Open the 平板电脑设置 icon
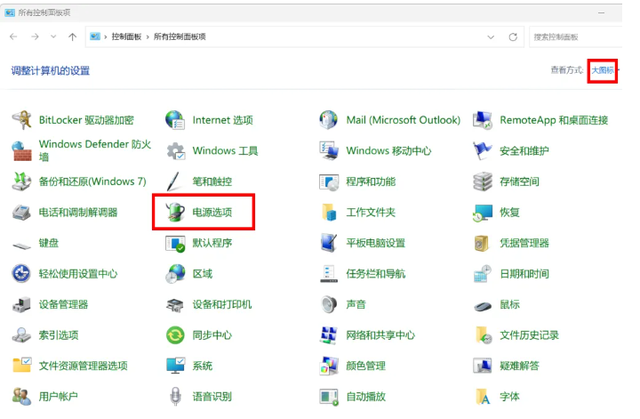 point(329,243)
